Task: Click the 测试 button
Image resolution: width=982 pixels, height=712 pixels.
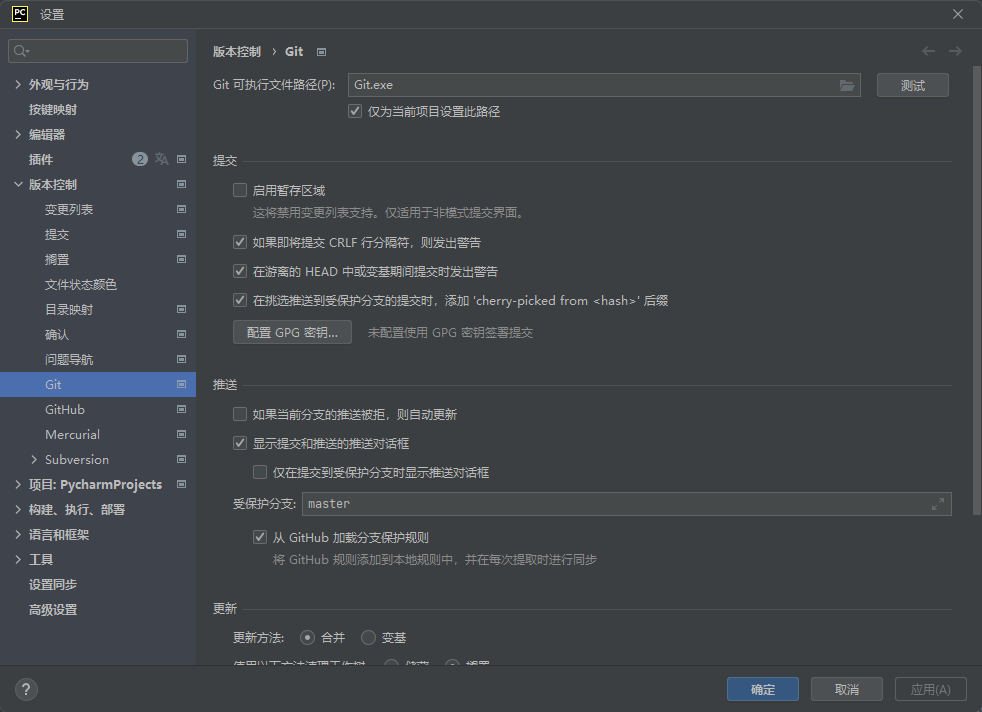Action: pos(912,85)
